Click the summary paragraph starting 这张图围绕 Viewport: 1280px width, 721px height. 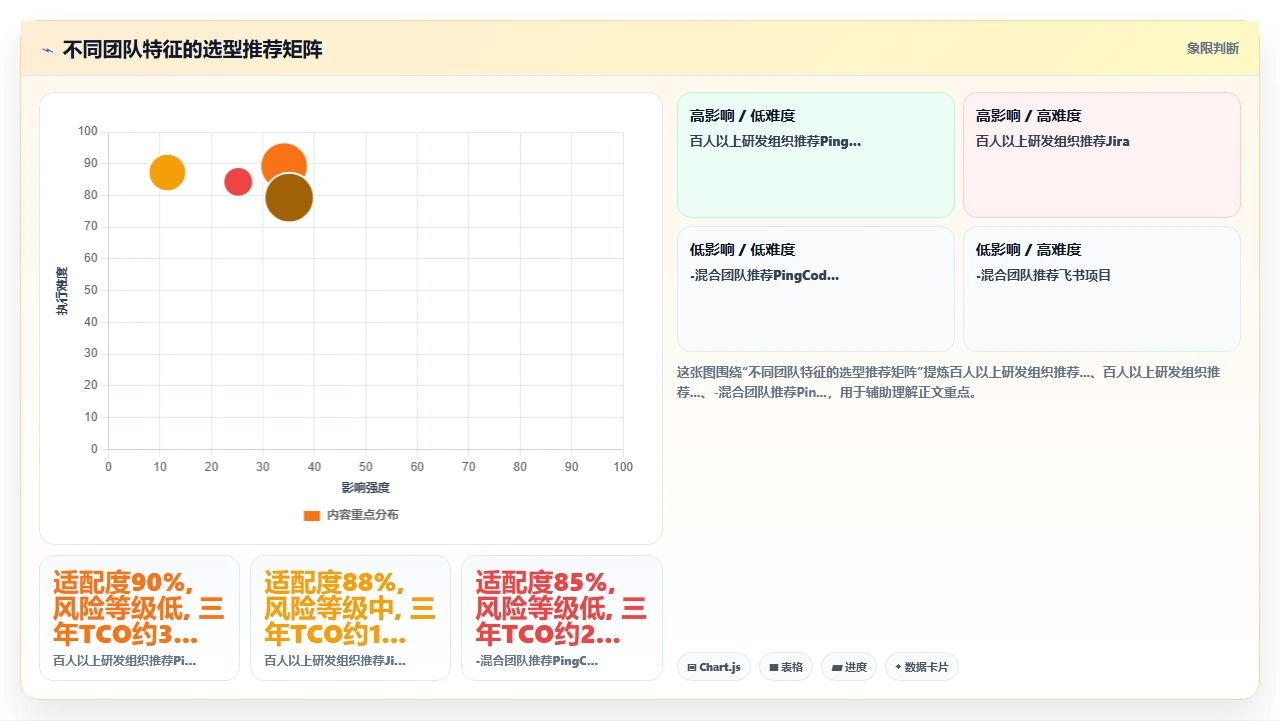pyautogui.click(x=948, y=382)
